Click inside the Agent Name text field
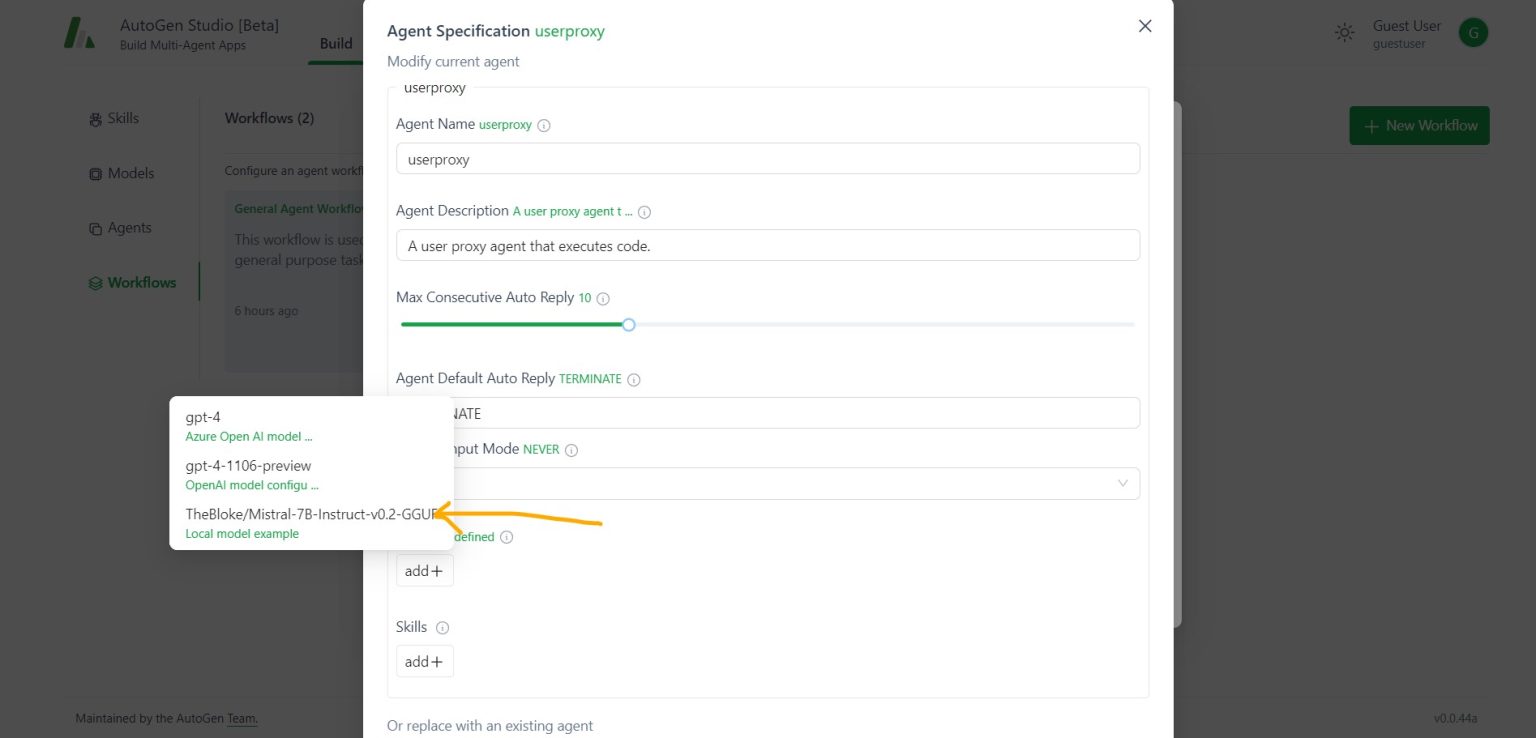The image size is (1536, 738). pos(767,158)
